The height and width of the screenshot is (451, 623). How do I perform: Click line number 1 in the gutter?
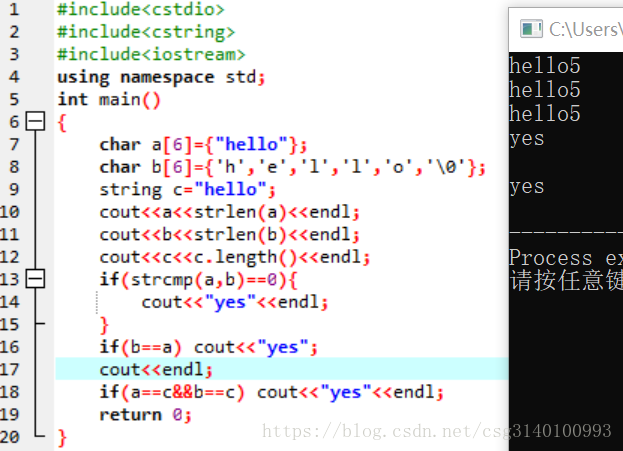(x=14, y=9)
